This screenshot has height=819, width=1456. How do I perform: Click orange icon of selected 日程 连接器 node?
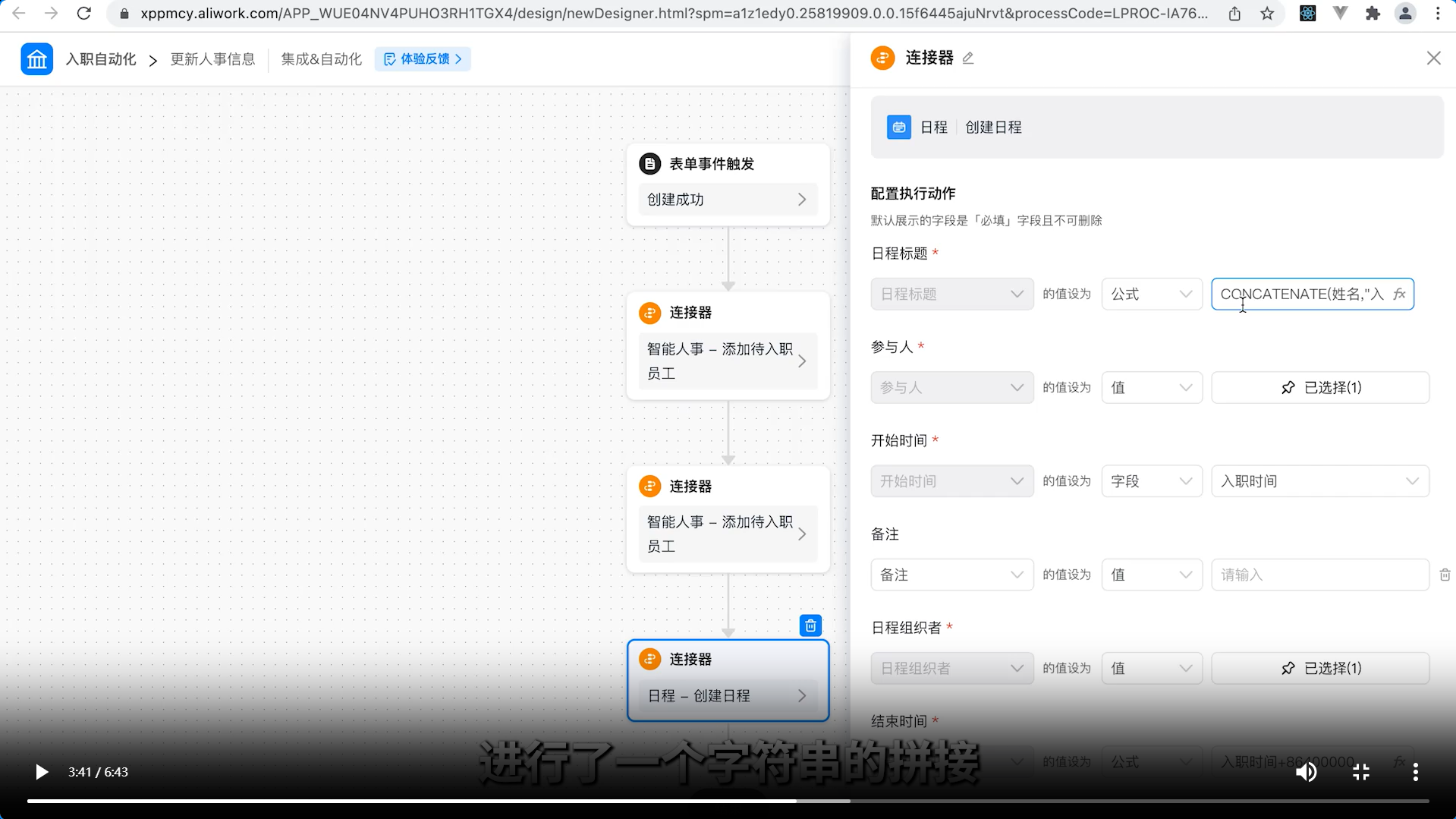(649, 659)
